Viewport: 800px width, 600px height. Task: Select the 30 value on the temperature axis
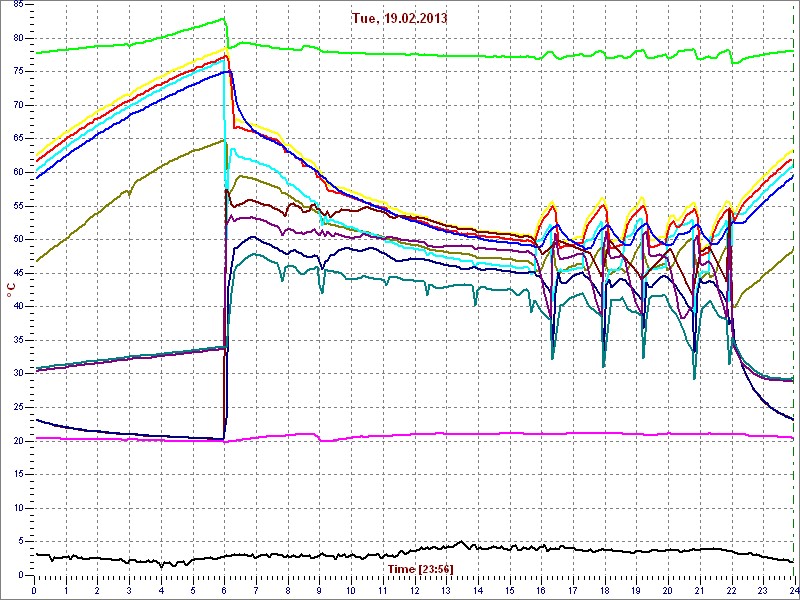18,373
